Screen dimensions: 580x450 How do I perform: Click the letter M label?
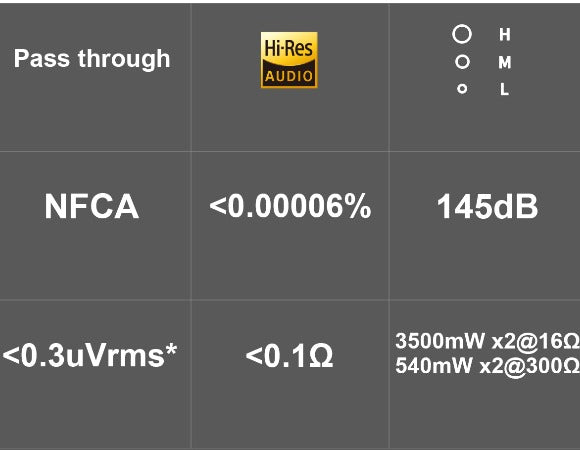[x=505, y=62]
